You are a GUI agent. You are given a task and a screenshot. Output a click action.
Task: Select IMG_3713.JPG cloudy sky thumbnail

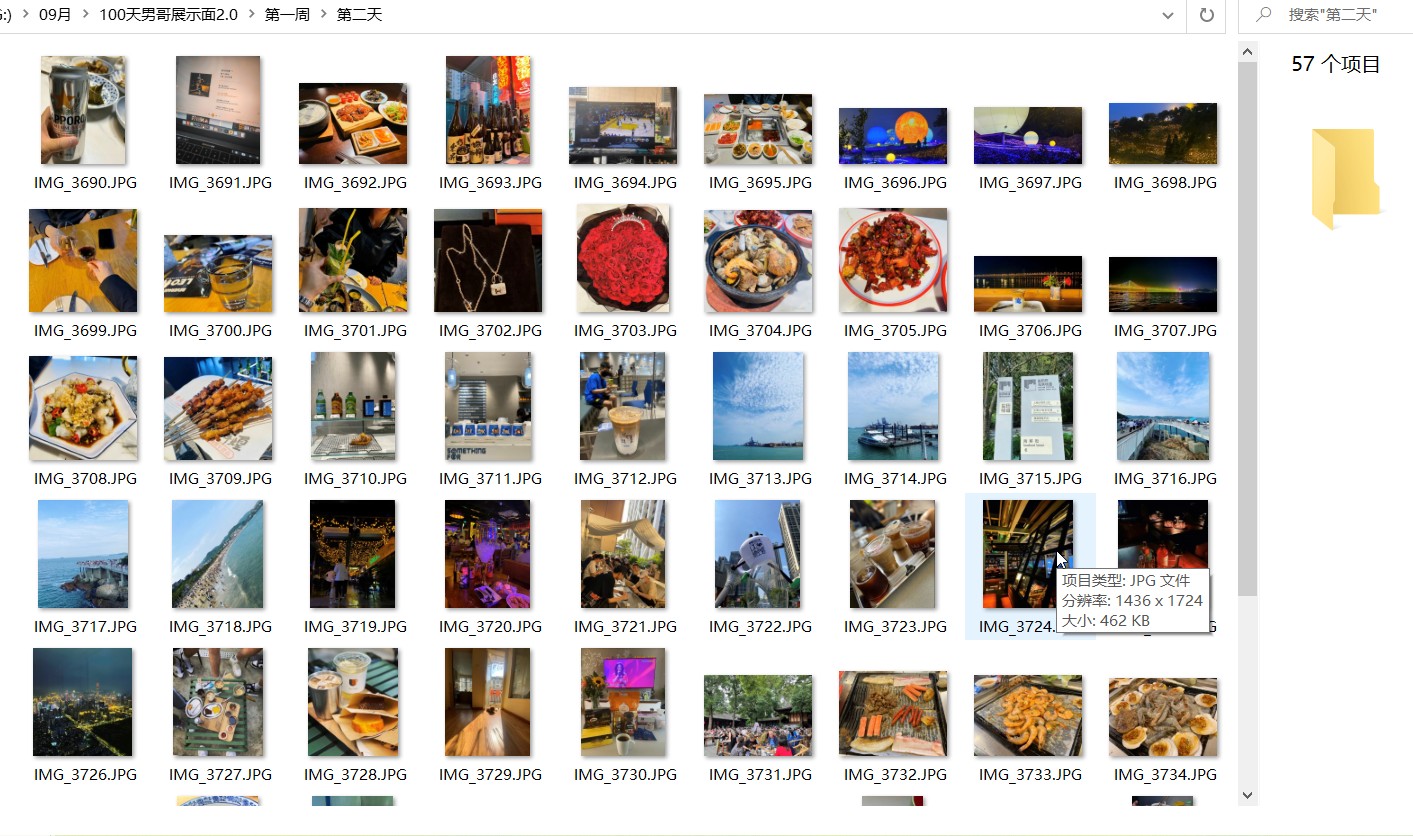click(x=758, y=406)
